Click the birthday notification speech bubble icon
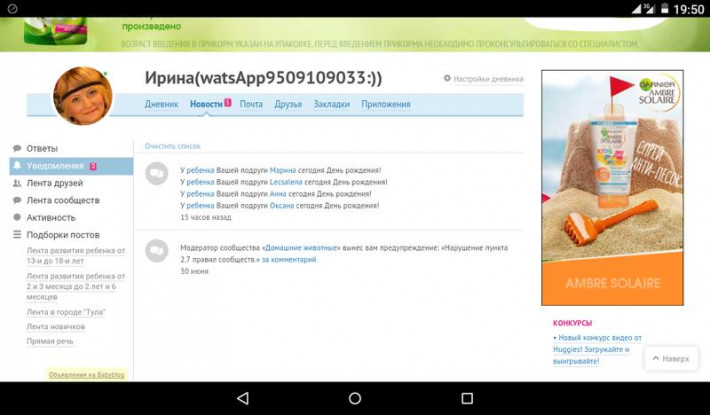Image resolution: width=710 pixels, height=415 pixels. (x=156, y=174)
